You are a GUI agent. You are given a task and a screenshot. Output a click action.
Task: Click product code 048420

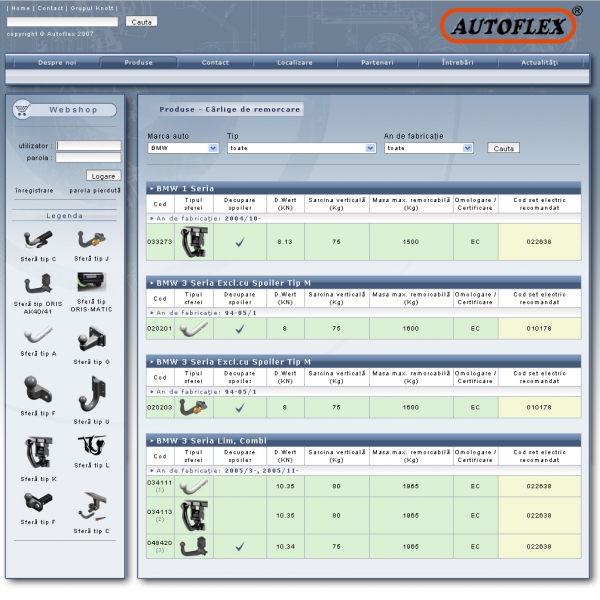(x=160, y=543)
